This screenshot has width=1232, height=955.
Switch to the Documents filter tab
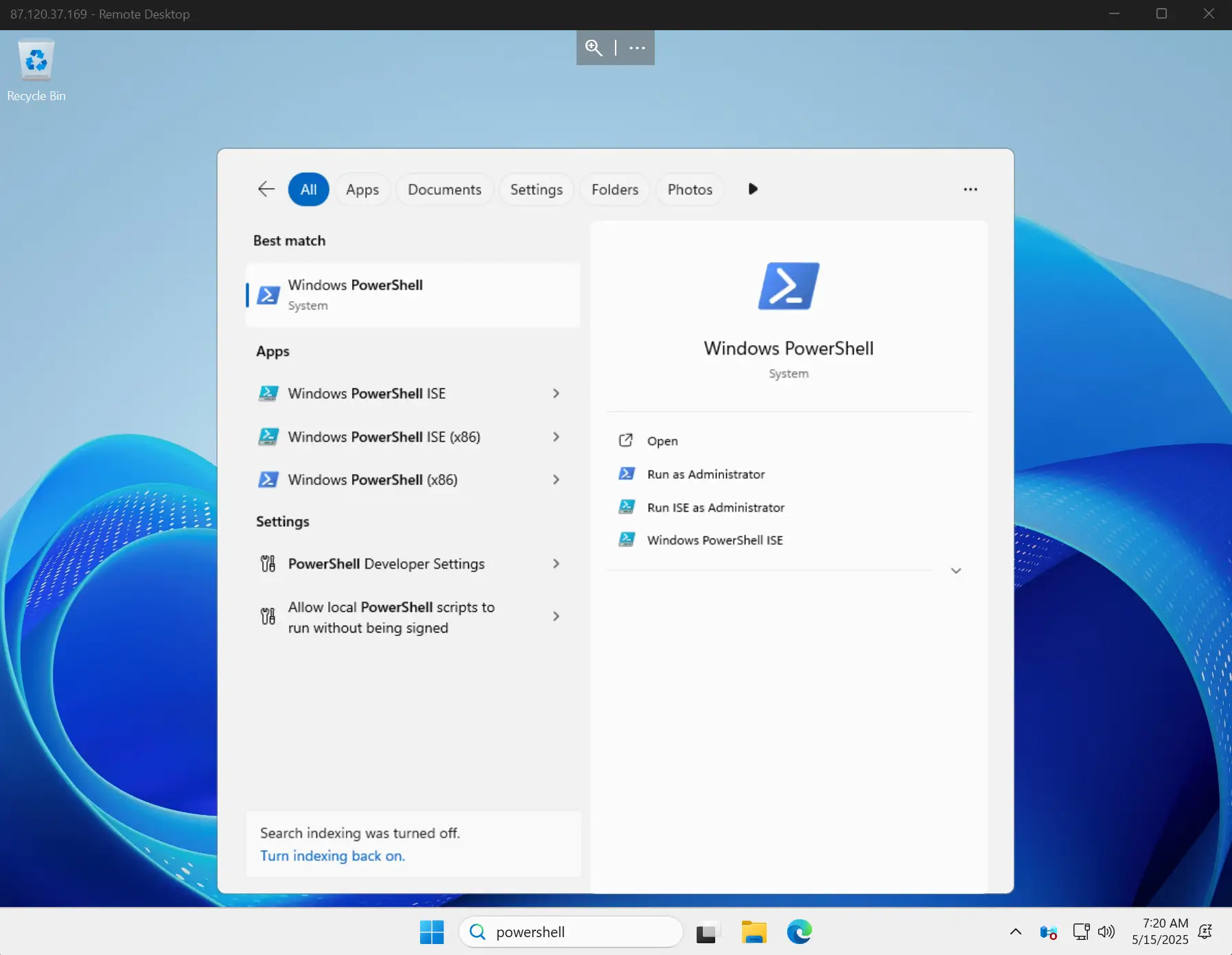[445, 189]
